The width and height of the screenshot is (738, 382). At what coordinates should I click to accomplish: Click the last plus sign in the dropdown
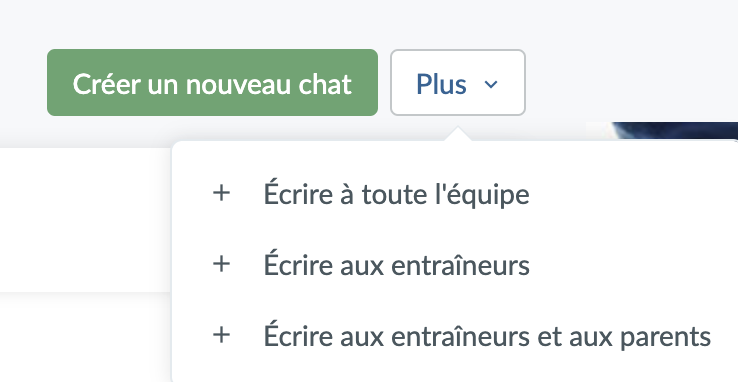(221, 335)
